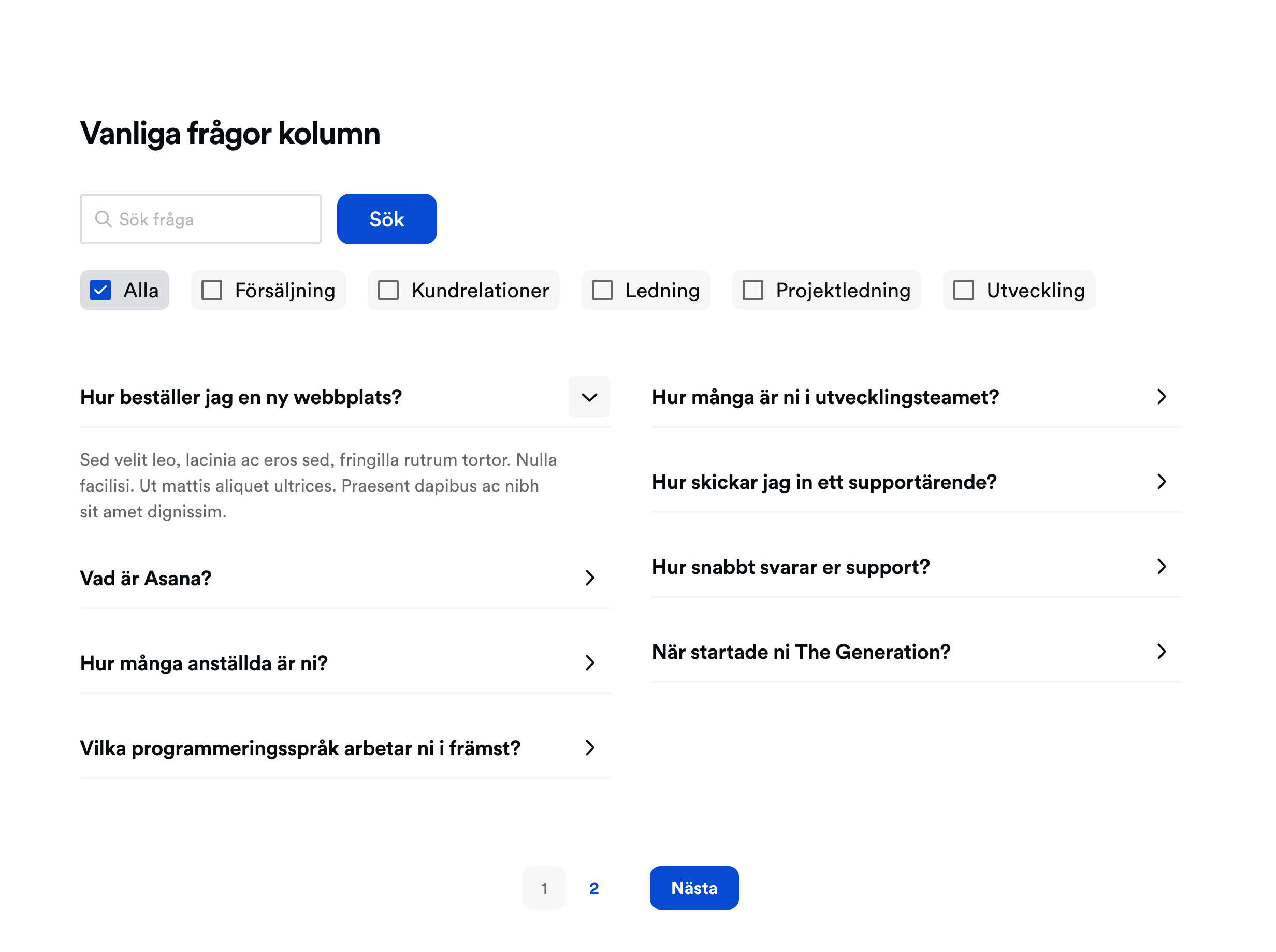Uncheck the Alla filter checkbox
1276x952 pixels.
pos(100,291)
